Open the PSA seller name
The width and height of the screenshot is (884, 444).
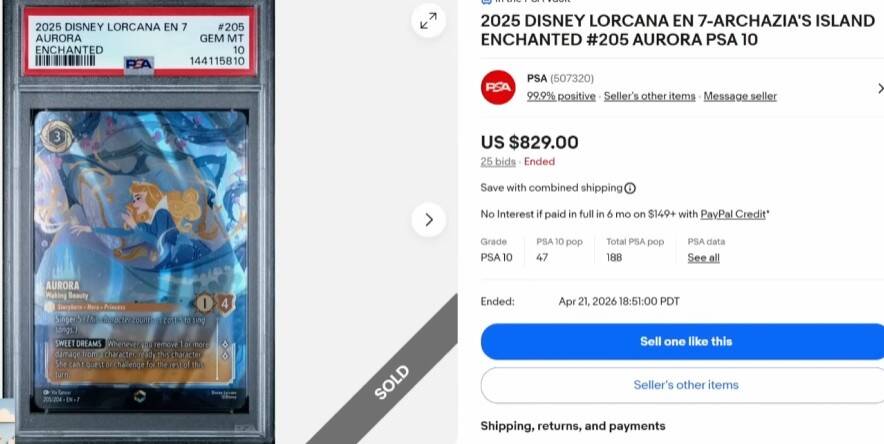coord(537,79)
